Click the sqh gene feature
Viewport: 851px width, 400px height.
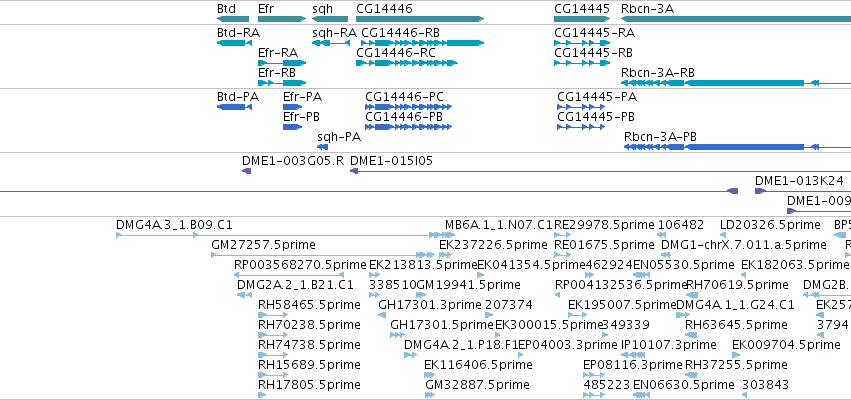(331, 19)
